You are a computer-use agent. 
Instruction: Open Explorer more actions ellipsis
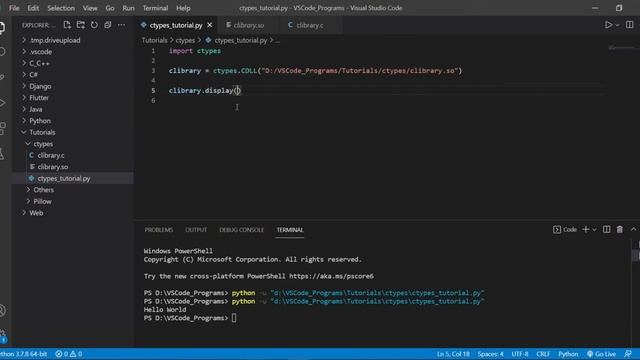click(122, 25)
